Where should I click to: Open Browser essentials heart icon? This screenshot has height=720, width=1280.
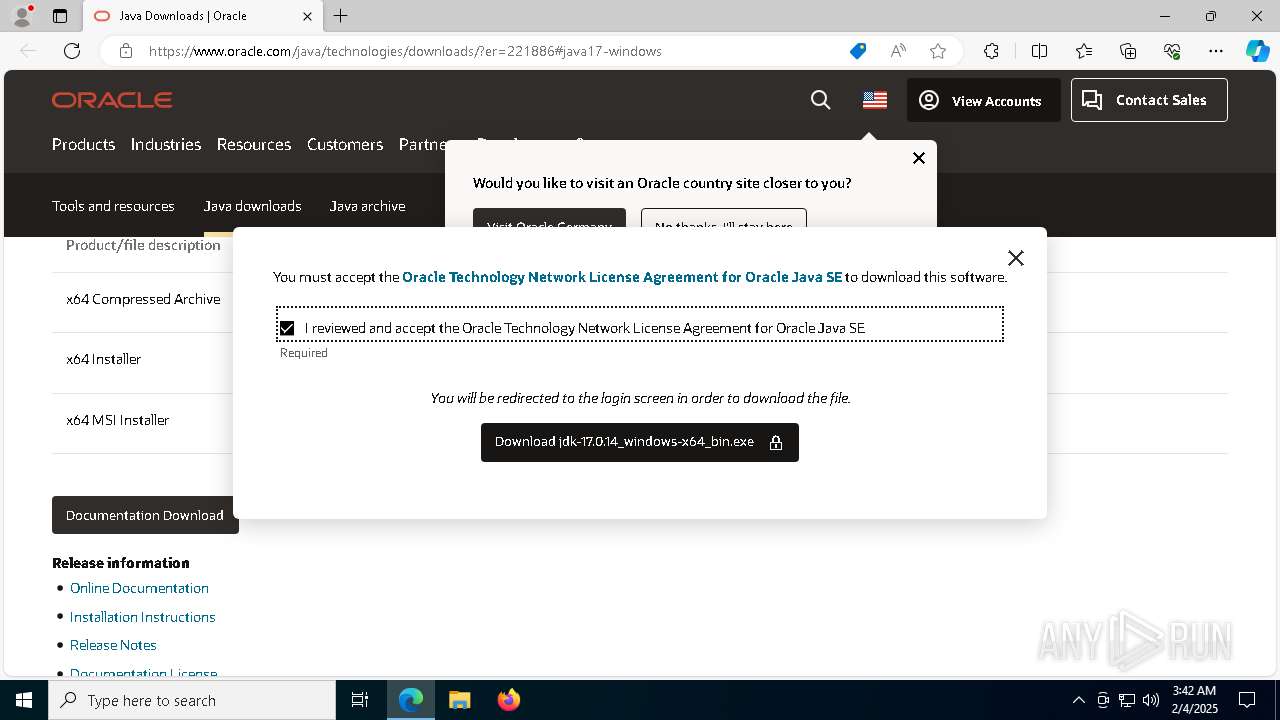(x=1172, y=51)
